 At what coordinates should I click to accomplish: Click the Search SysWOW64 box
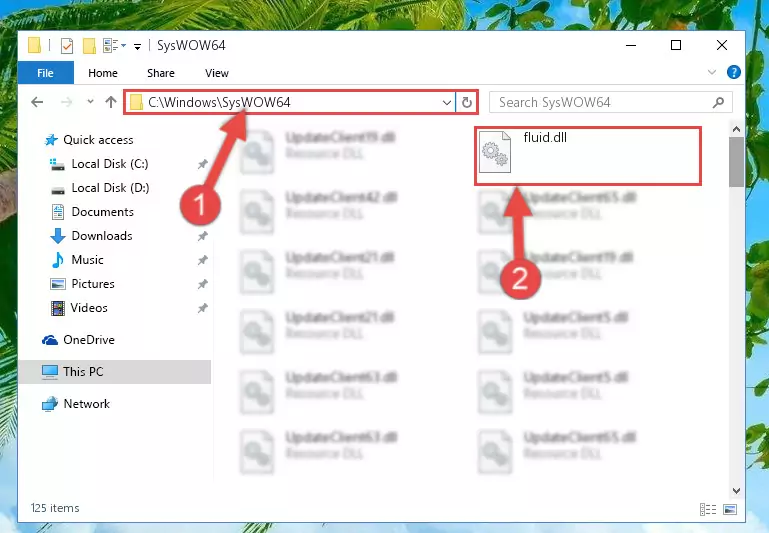611,102
